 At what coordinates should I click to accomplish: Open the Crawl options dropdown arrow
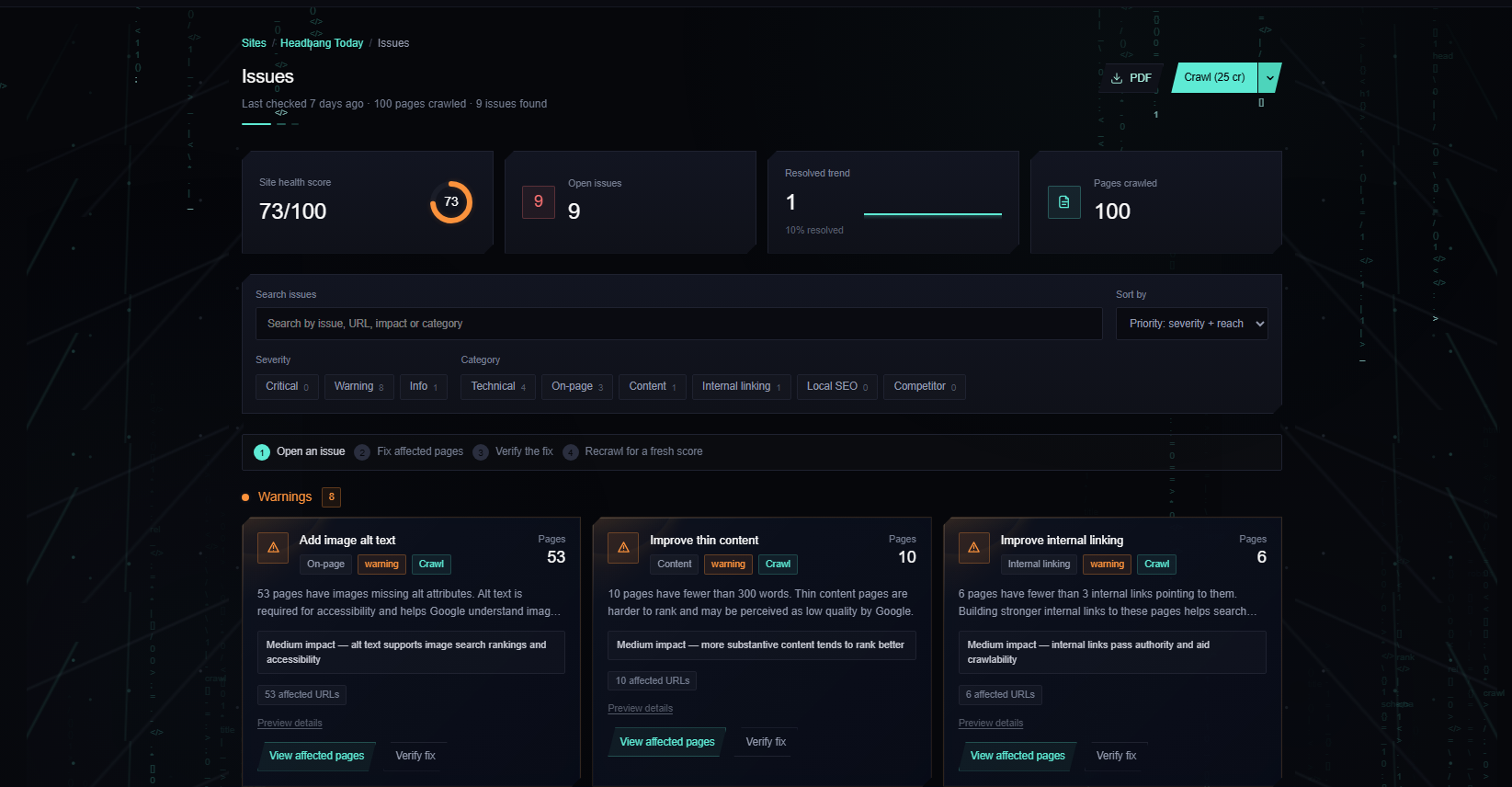pyautogui.click(x=1270, y=77)
